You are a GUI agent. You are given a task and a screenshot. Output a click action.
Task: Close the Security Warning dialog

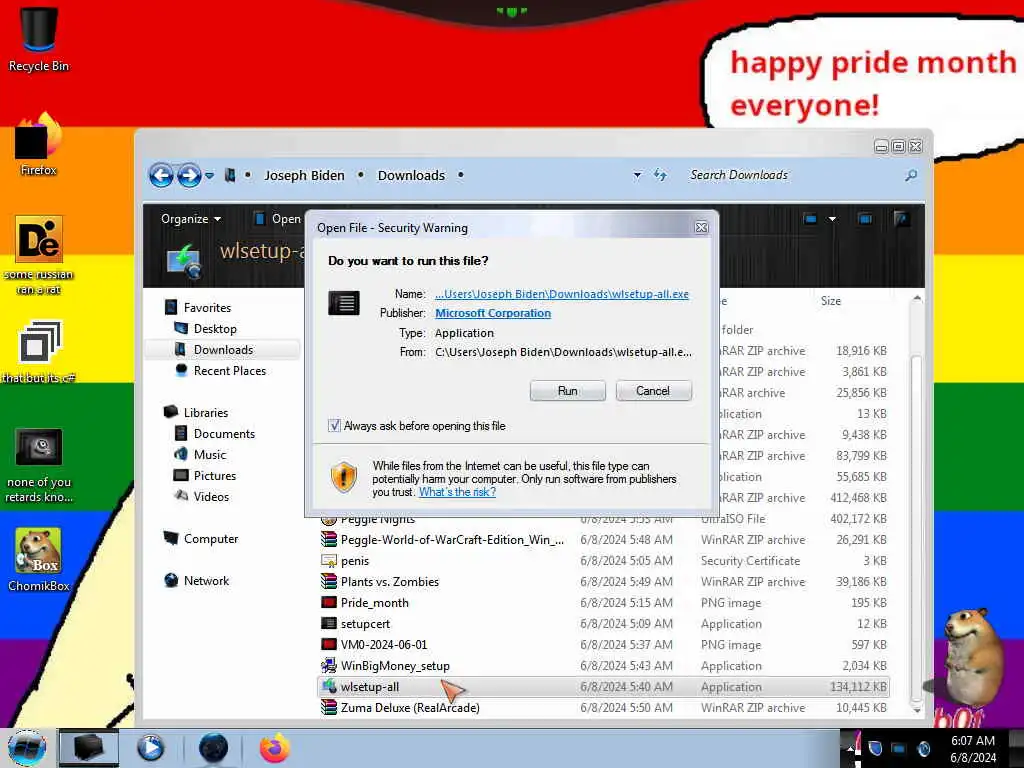tap(701, 227)
